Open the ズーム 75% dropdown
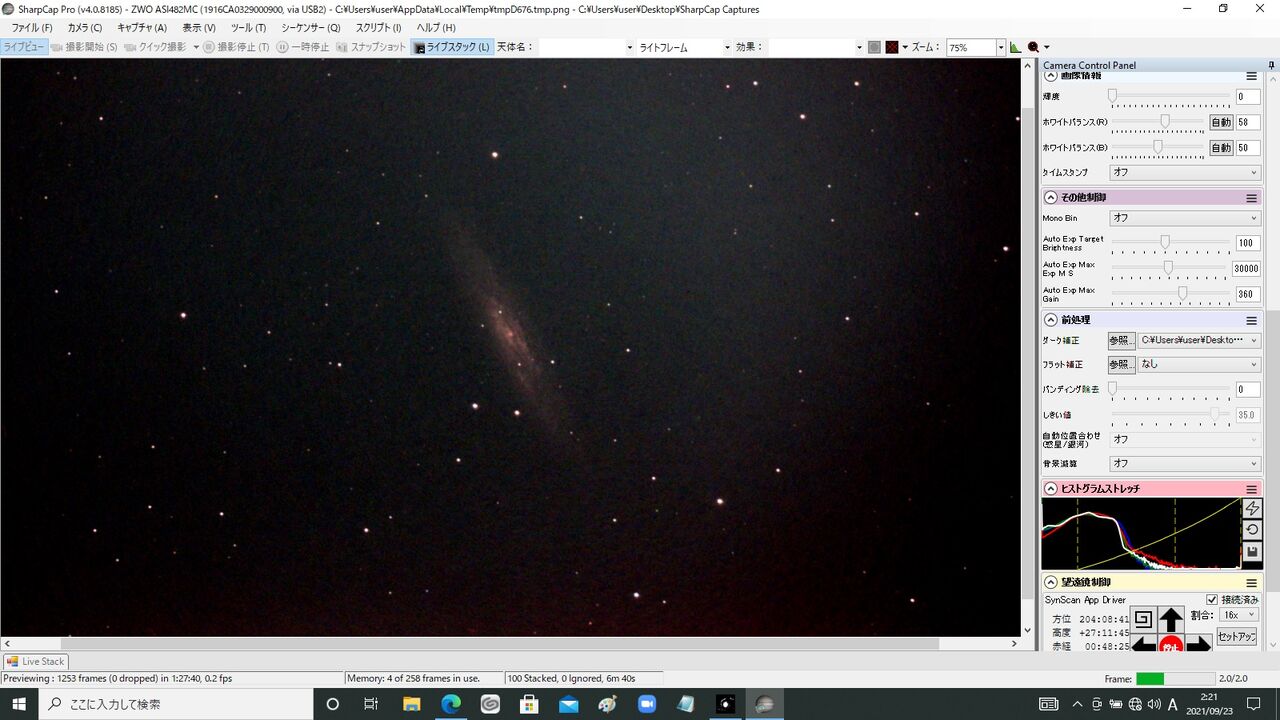 coord(976,47)
